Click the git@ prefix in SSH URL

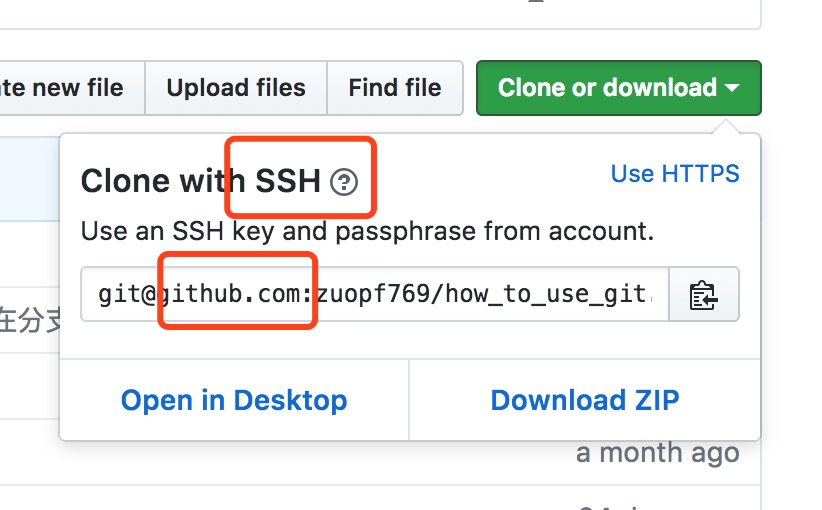pos(128,295)
